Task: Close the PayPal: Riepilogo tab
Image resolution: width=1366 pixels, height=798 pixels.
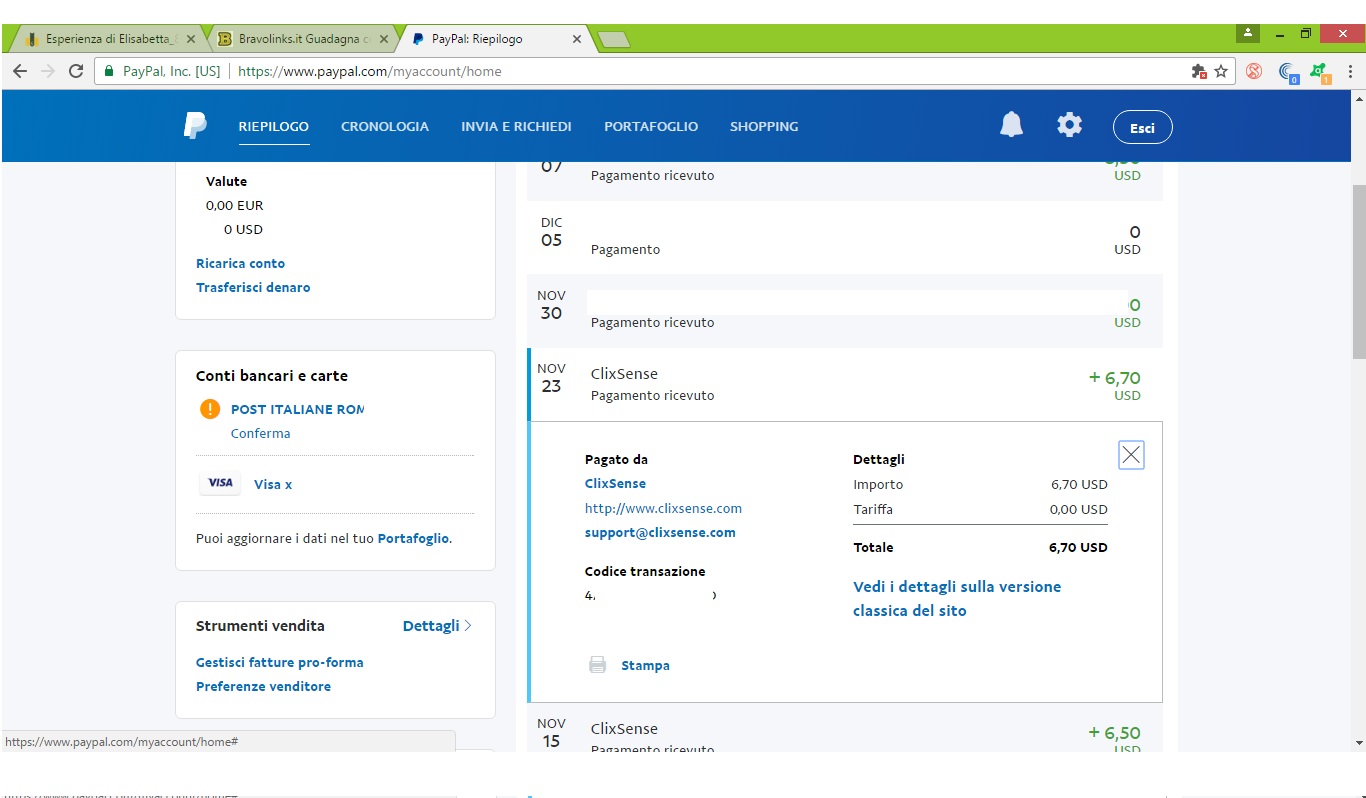Action: click(577, 39)
